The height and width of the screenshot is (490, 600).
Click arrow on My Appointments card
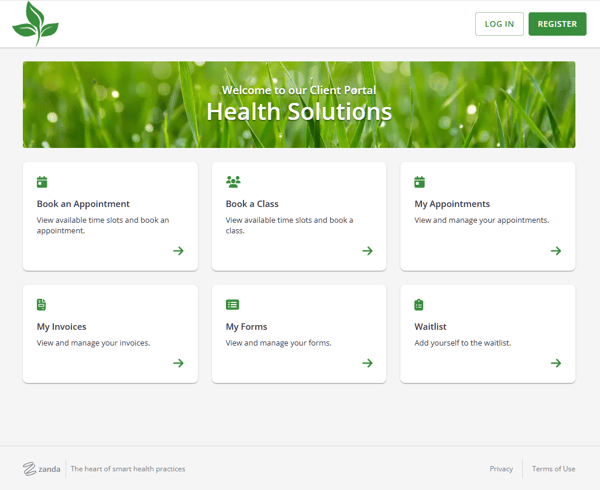[x=556, y=251]
